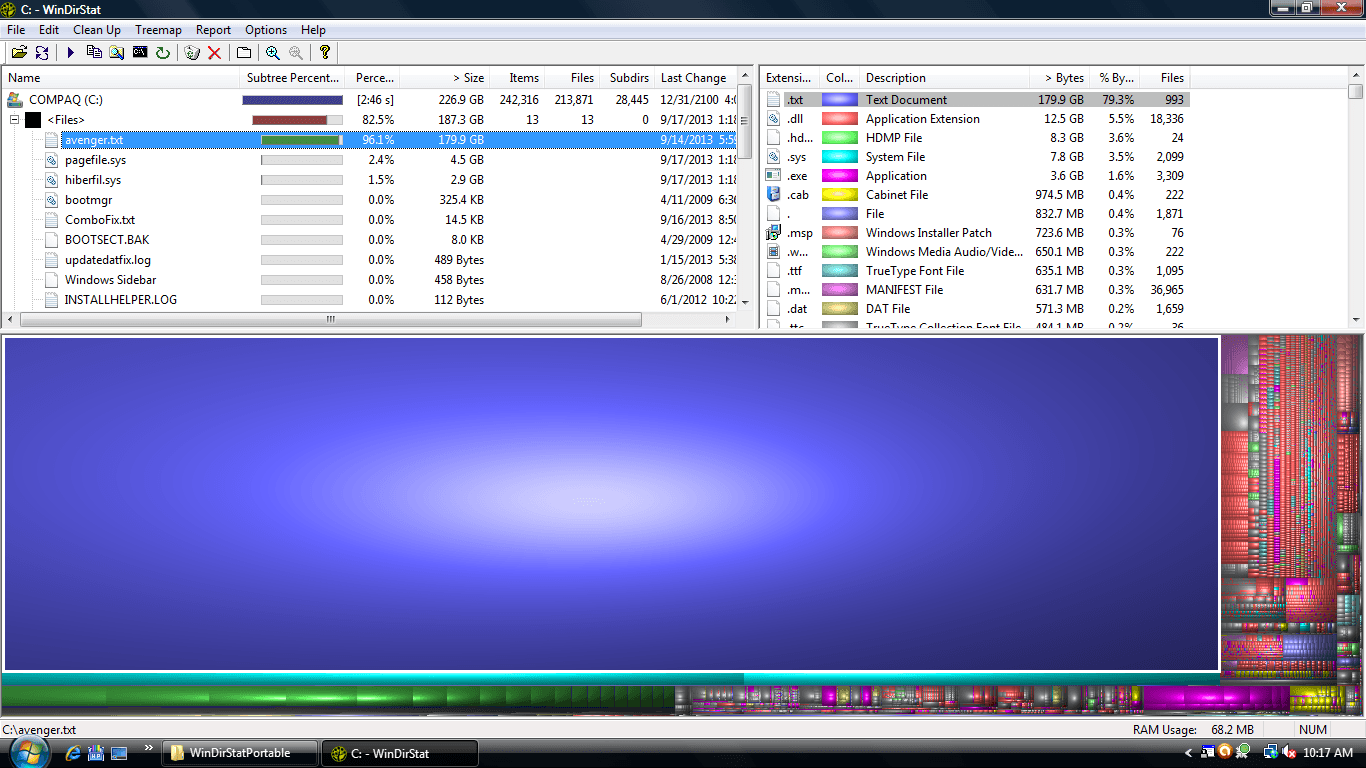Click the Refresh All toolbar icon

pyautogui.click(x=41, y=53)
